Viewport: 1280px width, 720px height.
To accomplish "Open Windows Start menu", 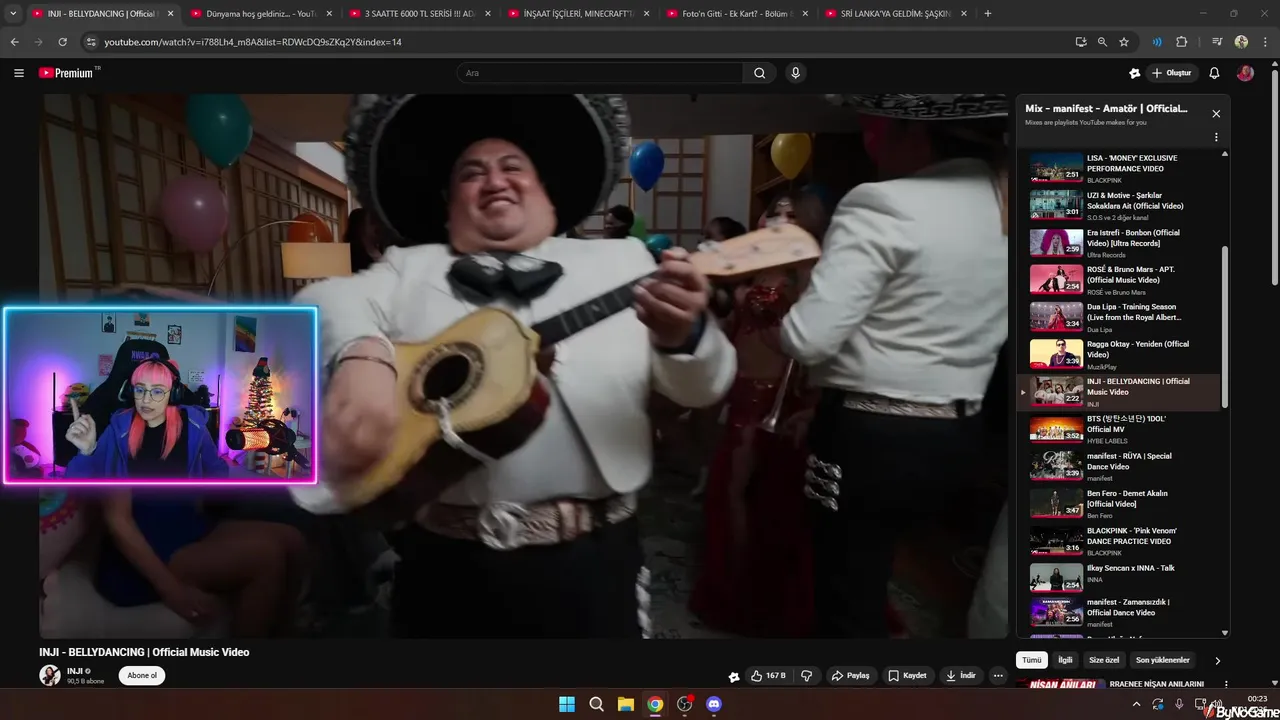I will pyautogui.click(x=567, y=704).
